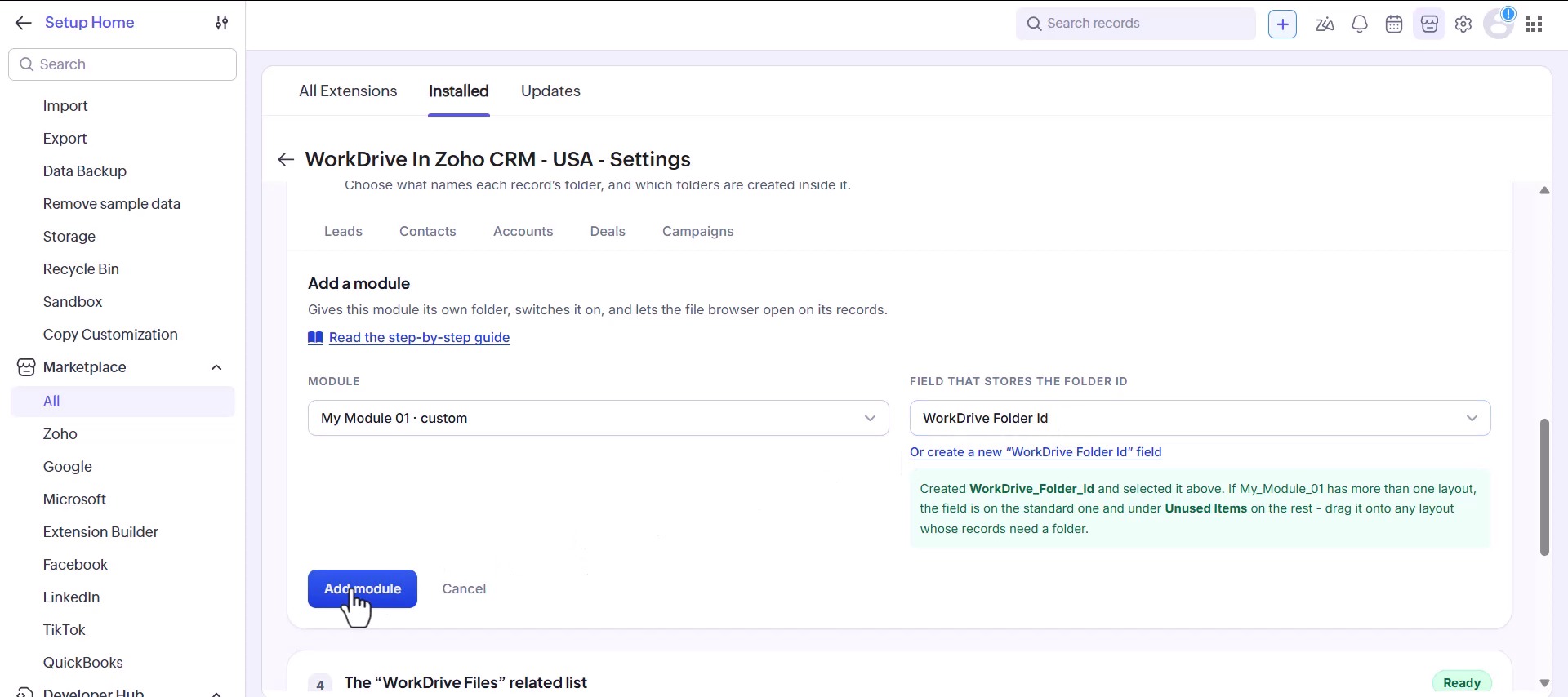Open the sidebar filter settings icon
Image resolution: width=1568 pixels, height=697 pixels.
[x=221, y=23]
